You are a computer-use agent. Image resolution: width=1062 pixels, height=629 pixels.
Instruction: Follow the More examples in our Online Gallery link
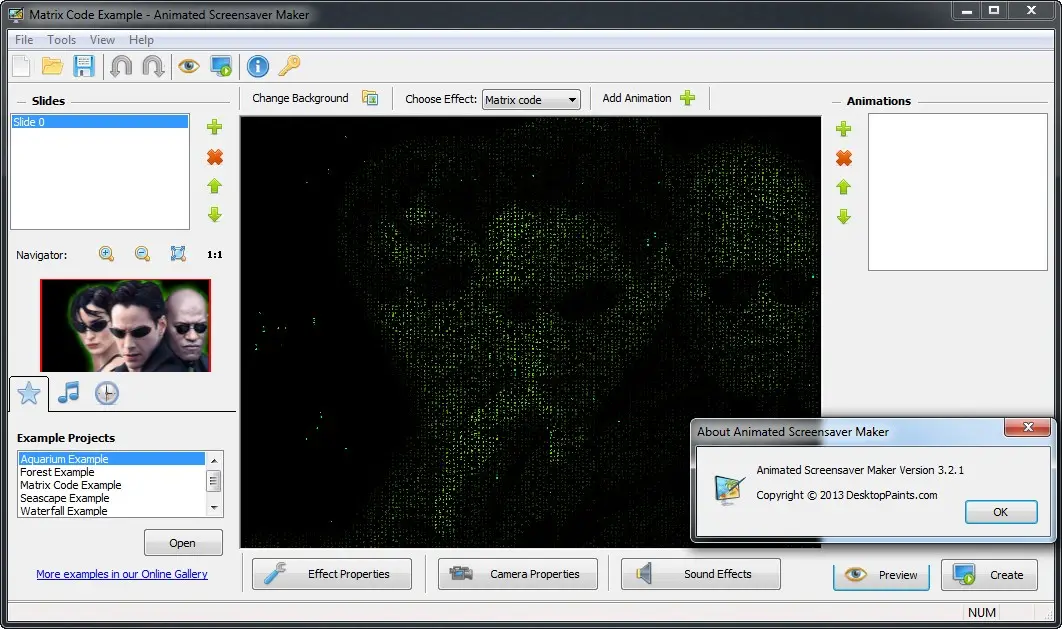pos(122,574)
